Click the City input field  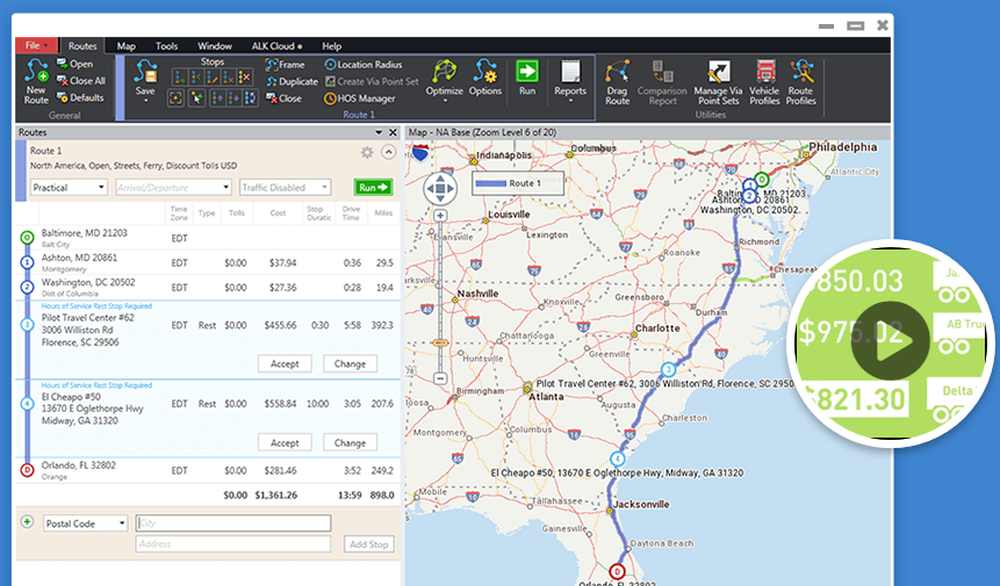coord(233,524)
